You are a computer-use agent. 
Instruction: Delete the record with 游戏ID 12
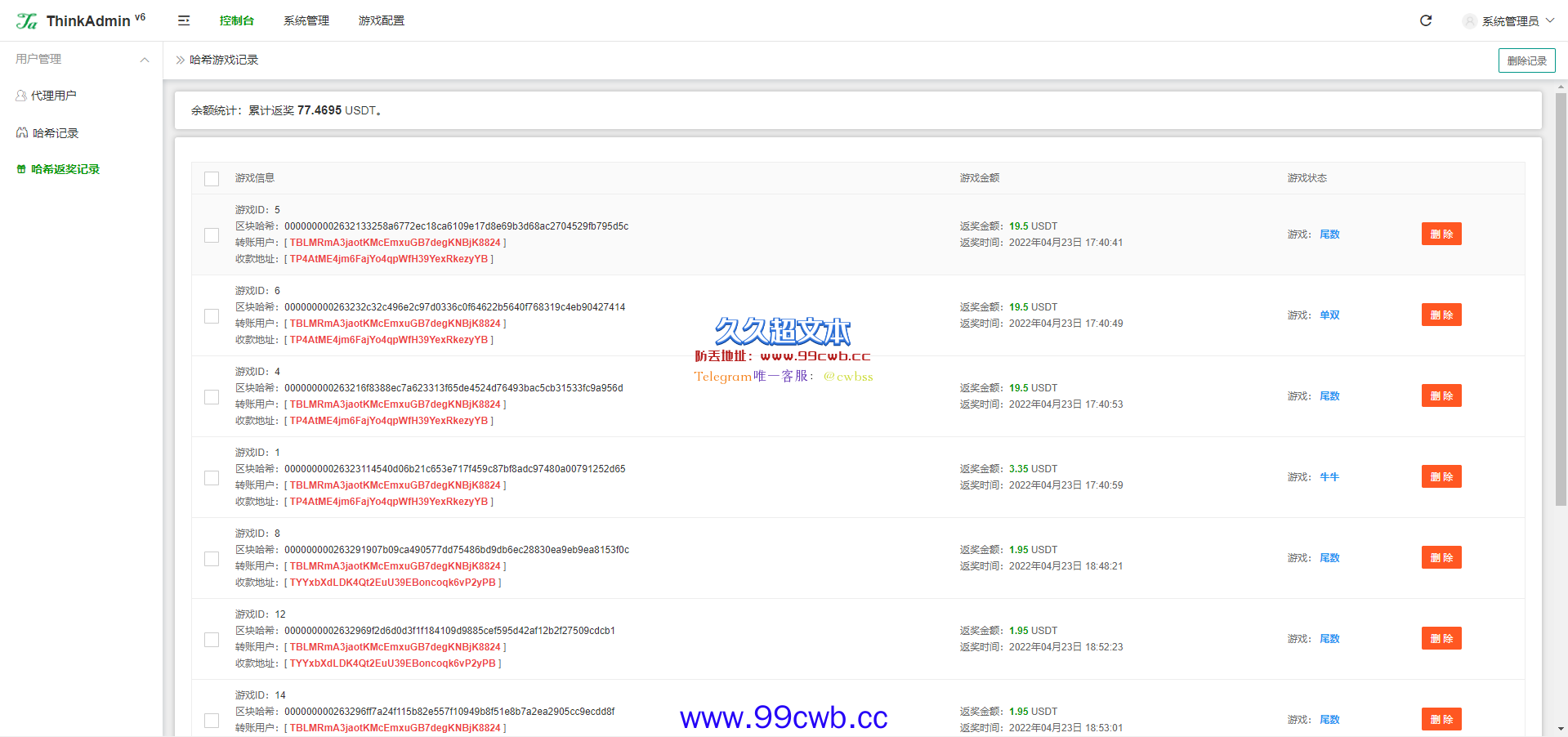pos(1441,638)
